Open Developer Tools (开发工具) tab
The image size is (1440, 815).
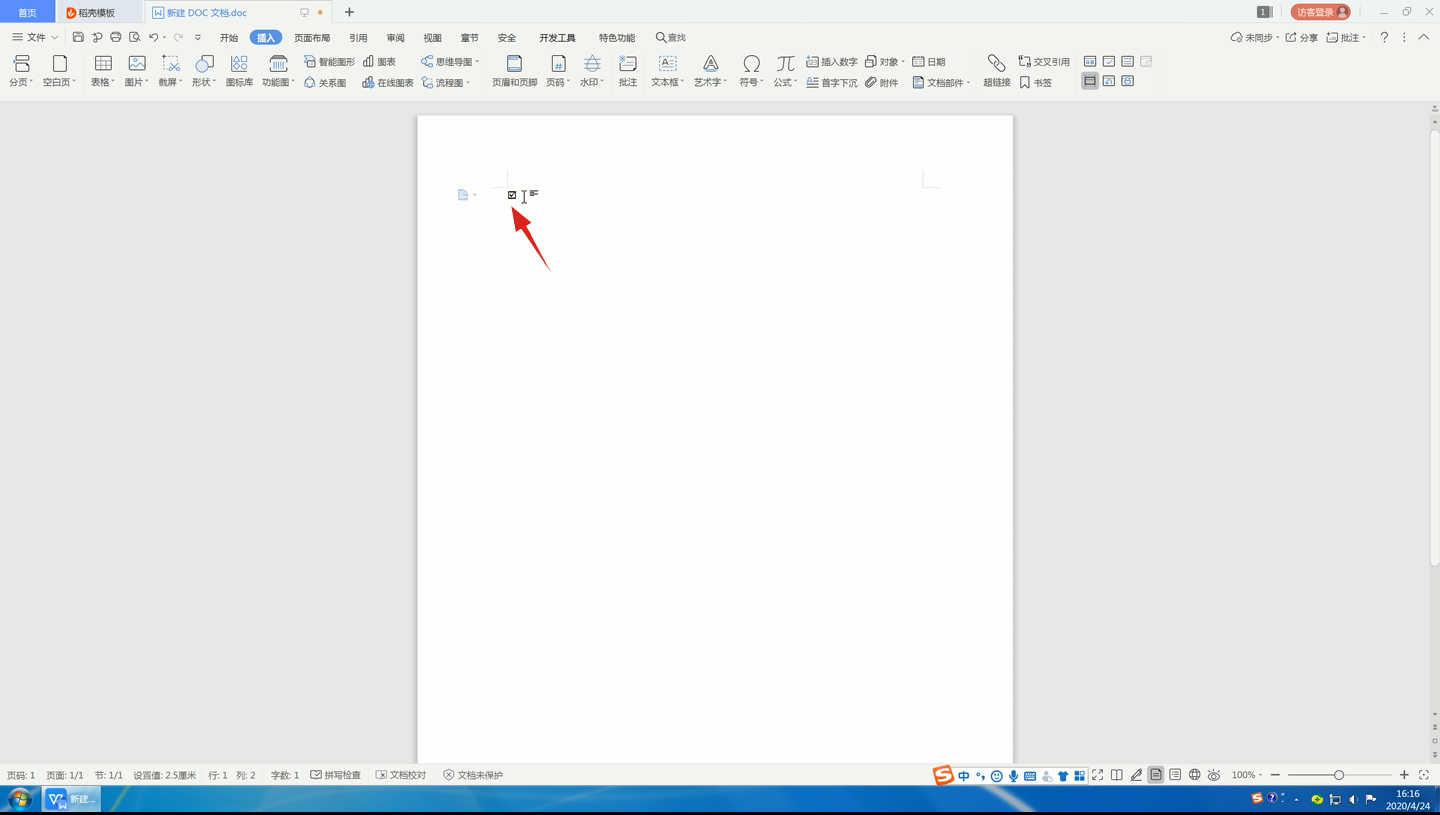557,38
